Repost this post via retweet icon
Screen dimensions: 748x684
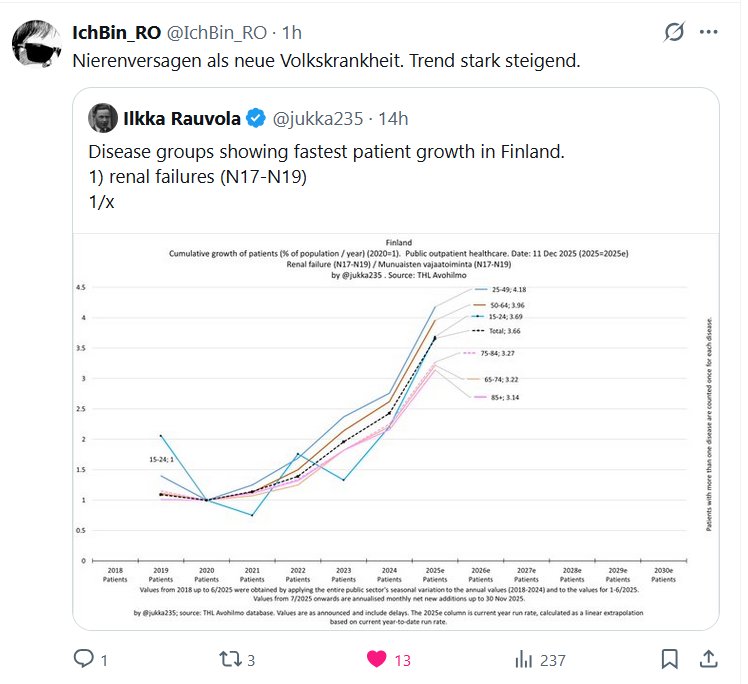pyautogui.click(x=232, y=659)
